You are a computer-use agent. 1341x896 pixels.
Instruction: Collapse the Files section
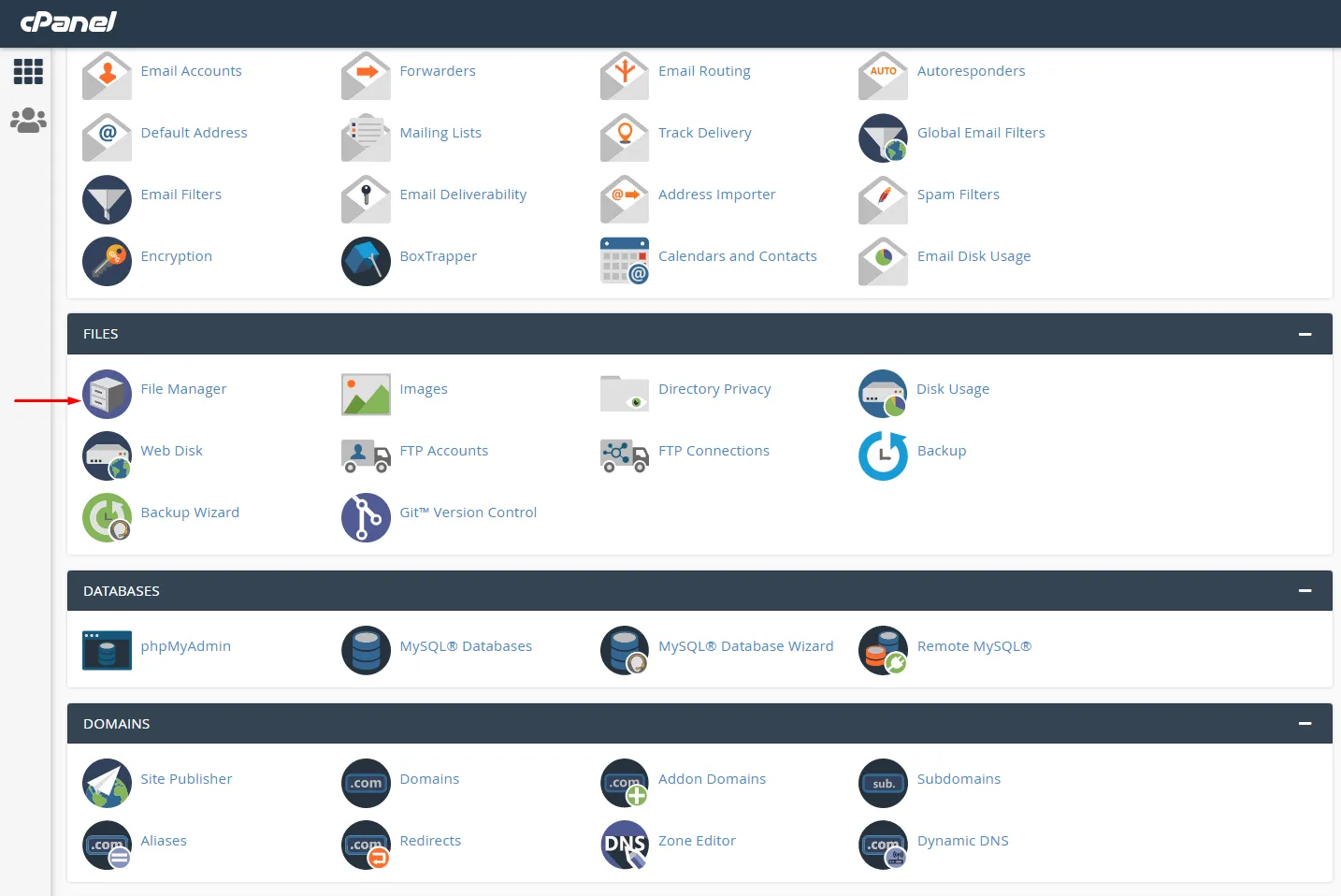coord(1305,334)
